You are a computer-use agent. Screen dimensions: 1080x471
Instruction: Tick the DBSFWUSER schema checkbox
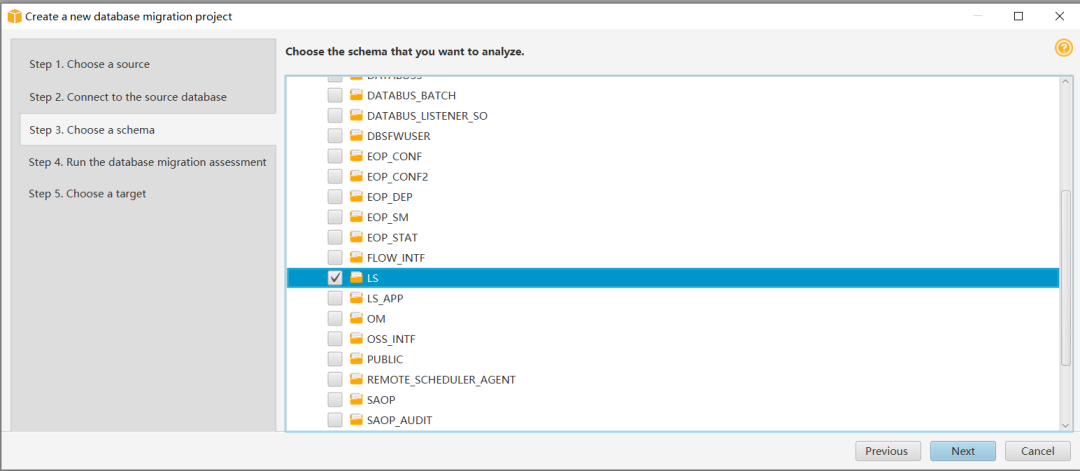tap(335, 136)
